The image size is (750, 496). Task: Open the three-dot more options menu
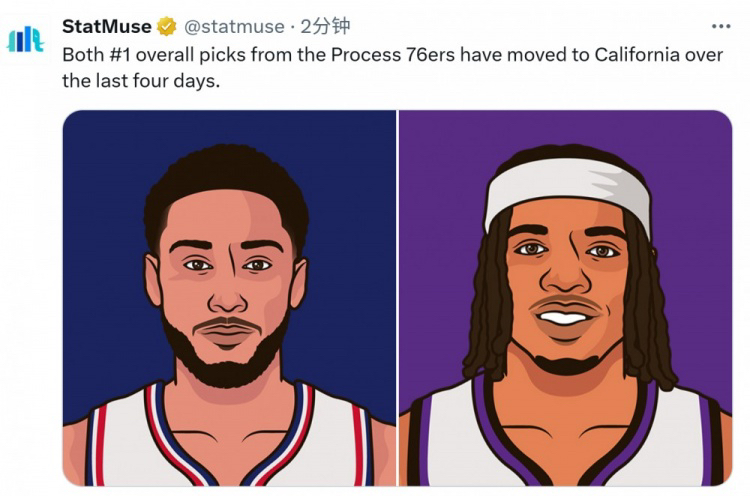[x=720, y=27]
